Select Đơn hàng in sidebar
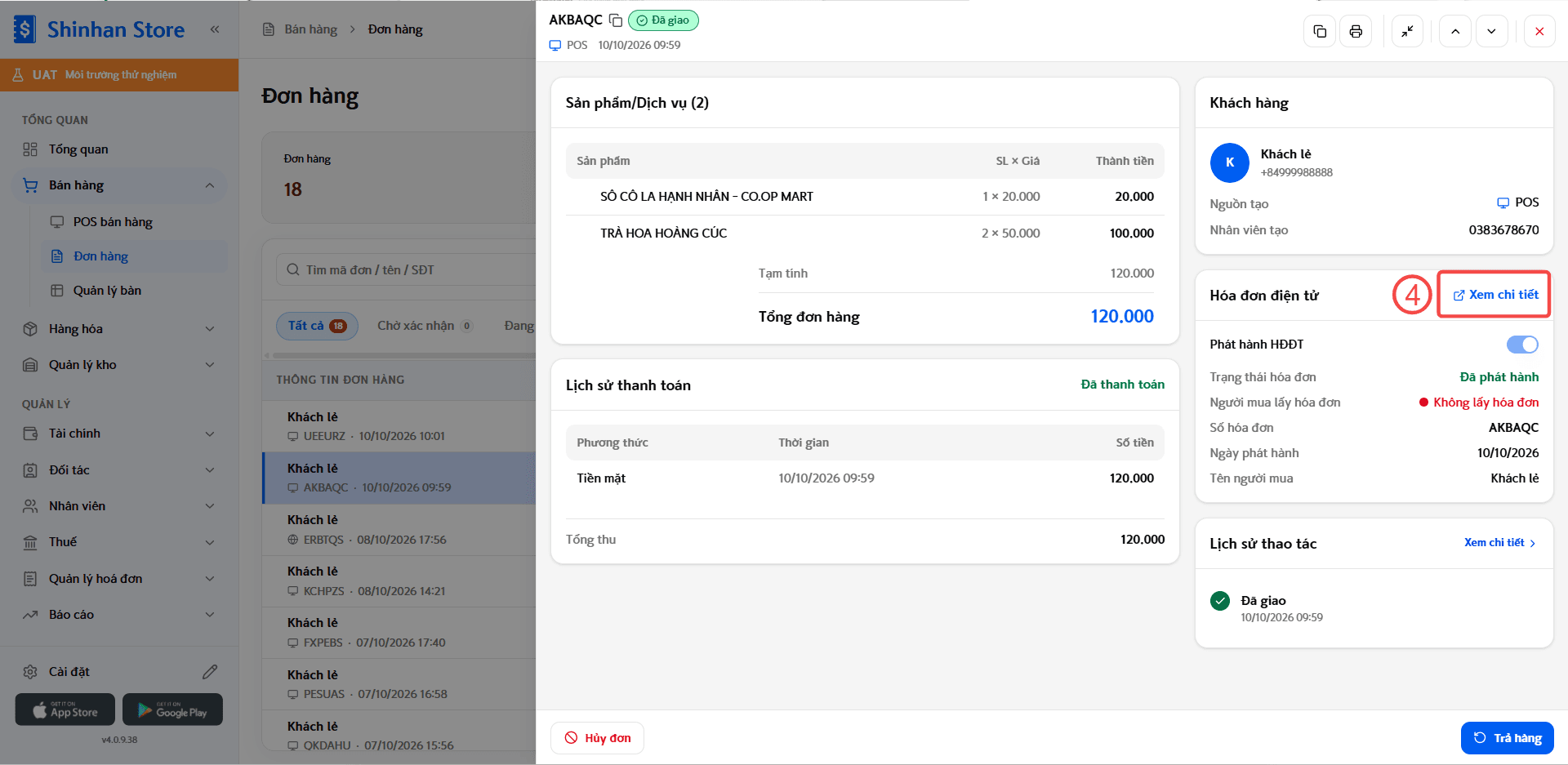The height and width of the screenshot is (765, 1568). pyautogui.click(x=134, y=256)
